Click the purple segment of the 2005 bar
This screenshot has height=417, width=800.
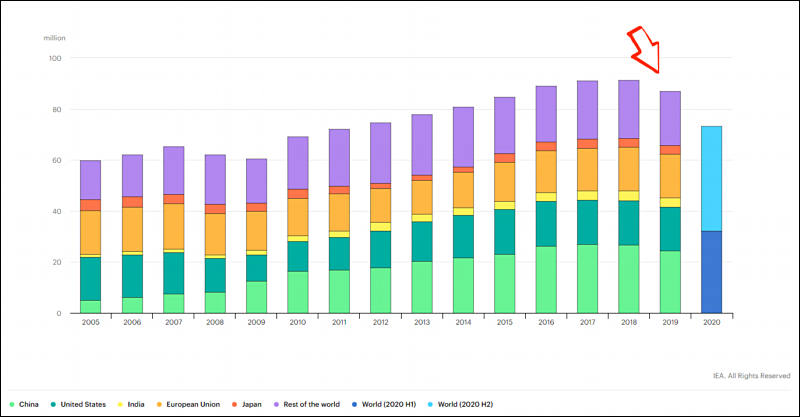click(90, 180)
